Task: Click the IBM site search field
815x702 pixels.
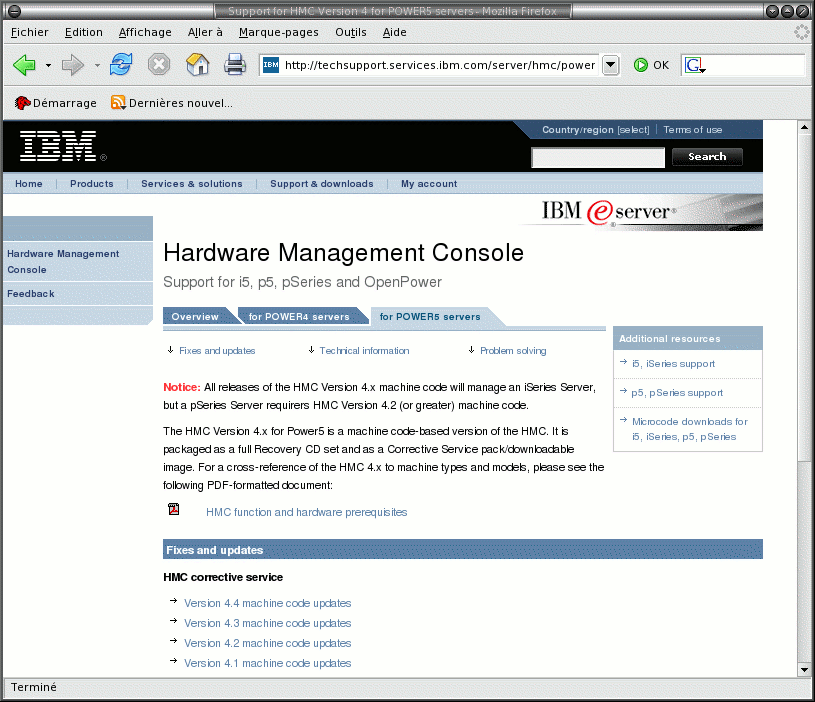Action: (598, 157)
